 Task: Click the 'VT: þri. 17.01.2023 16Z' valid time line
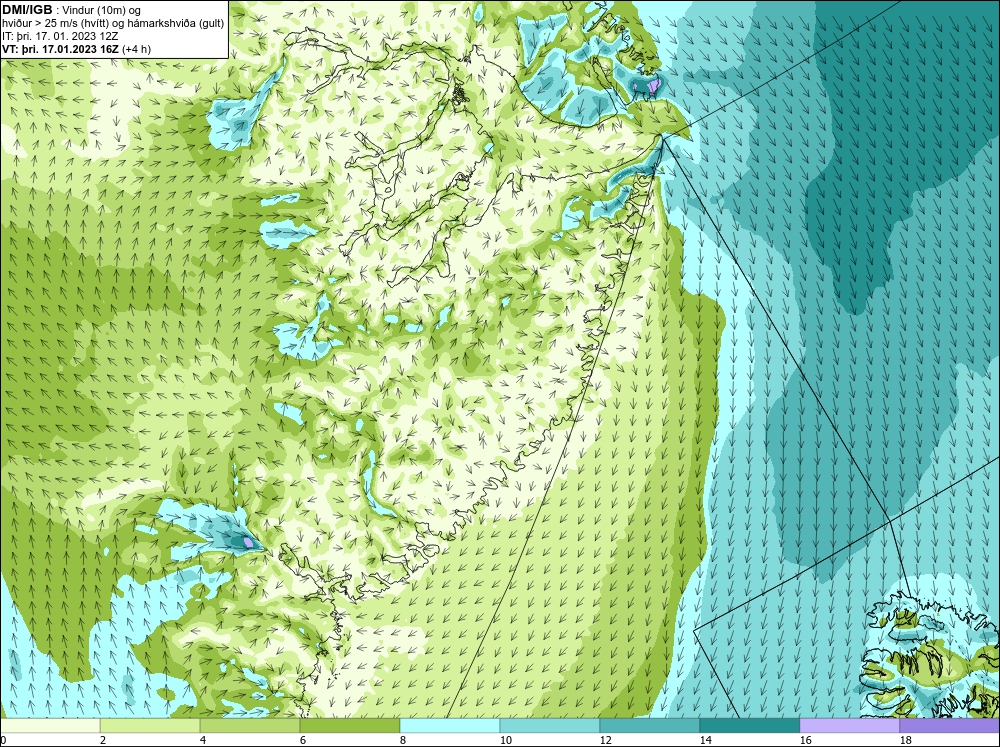62,49
